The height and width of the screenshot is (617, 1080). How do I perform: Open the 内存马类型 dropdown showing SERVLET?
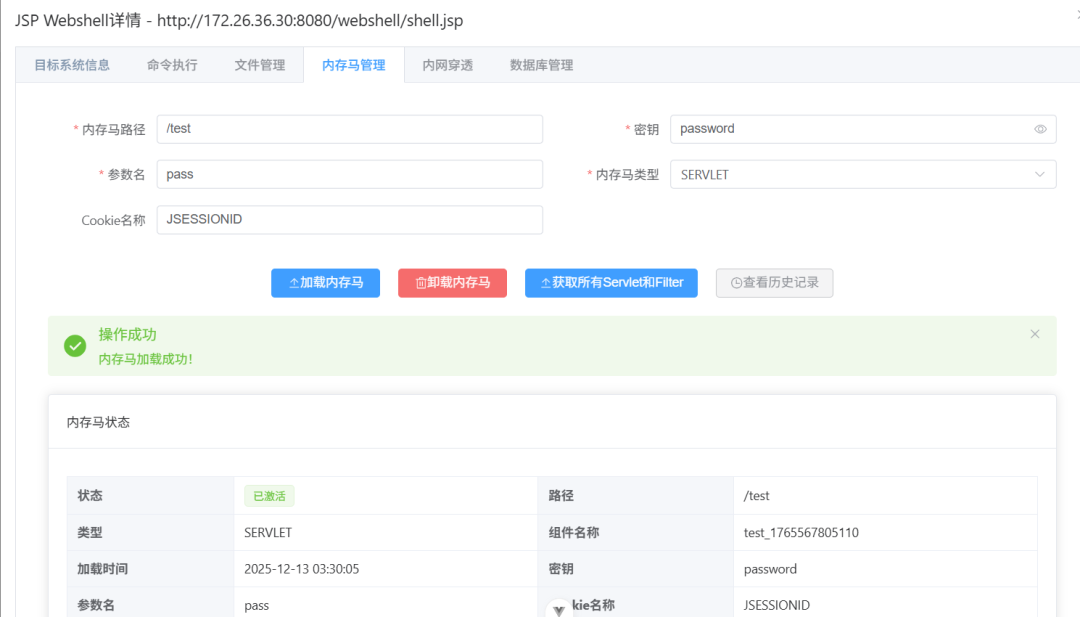click(x=862, y=174)
